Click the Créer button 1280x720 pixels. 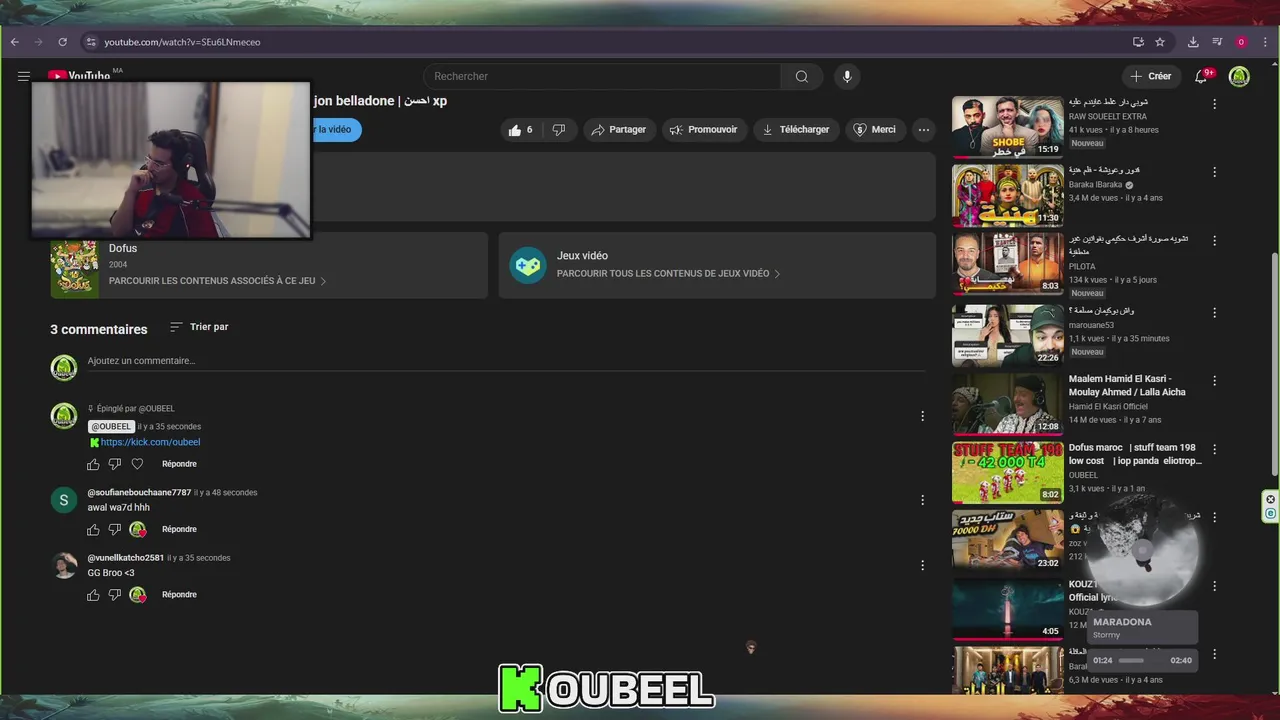pyautogui.click(x=1150, y=76)
